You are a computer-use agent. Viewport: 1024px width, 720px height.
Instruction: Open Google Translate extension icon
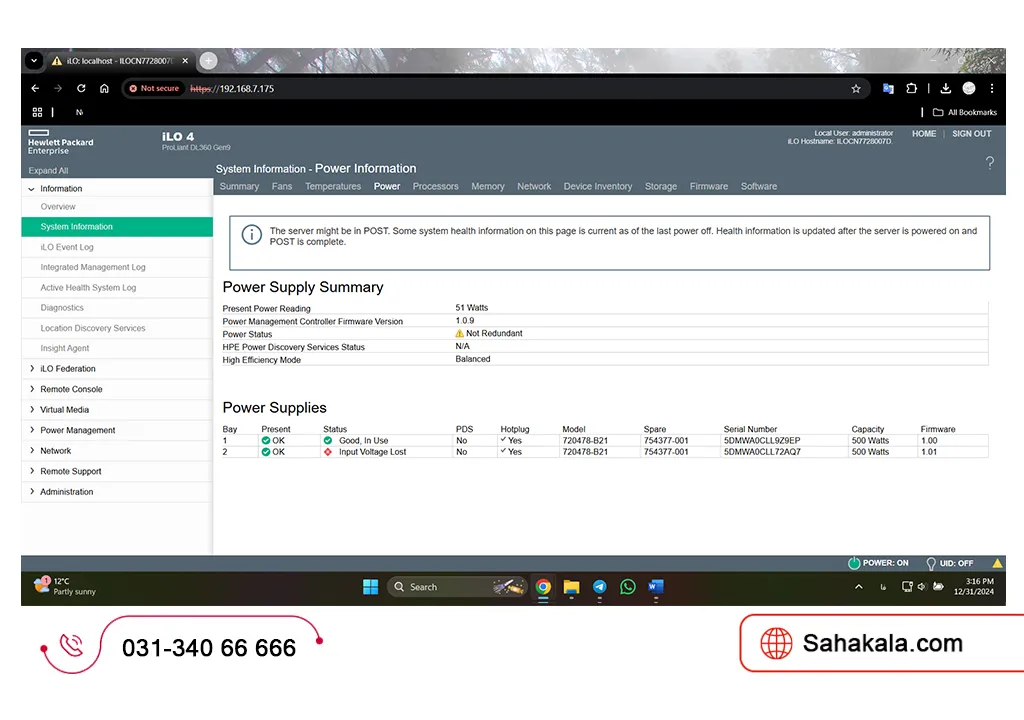tap(888, 88)
